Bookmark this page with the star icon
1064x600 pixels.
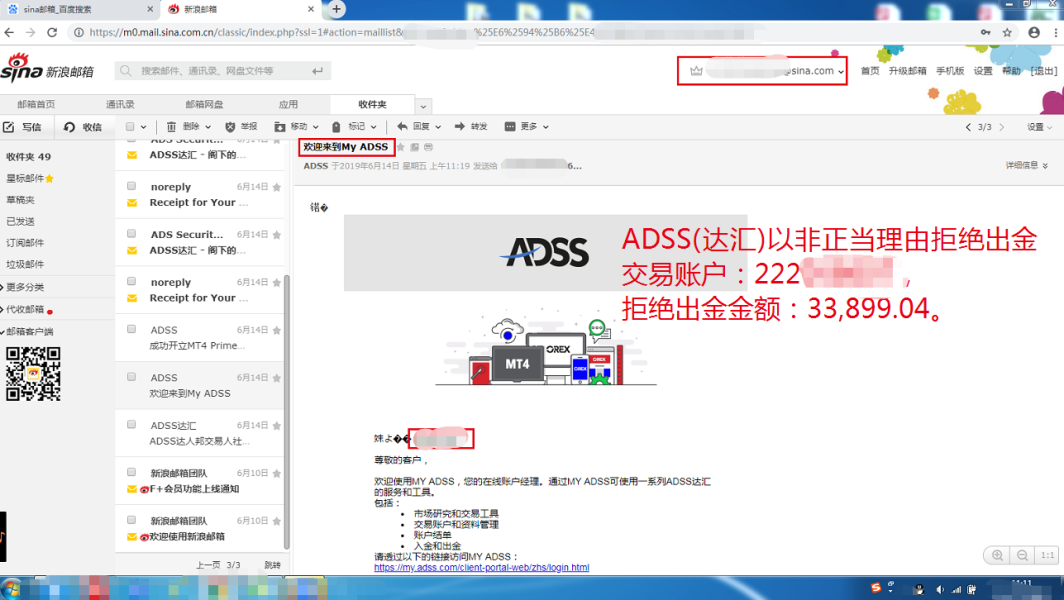1007,32
